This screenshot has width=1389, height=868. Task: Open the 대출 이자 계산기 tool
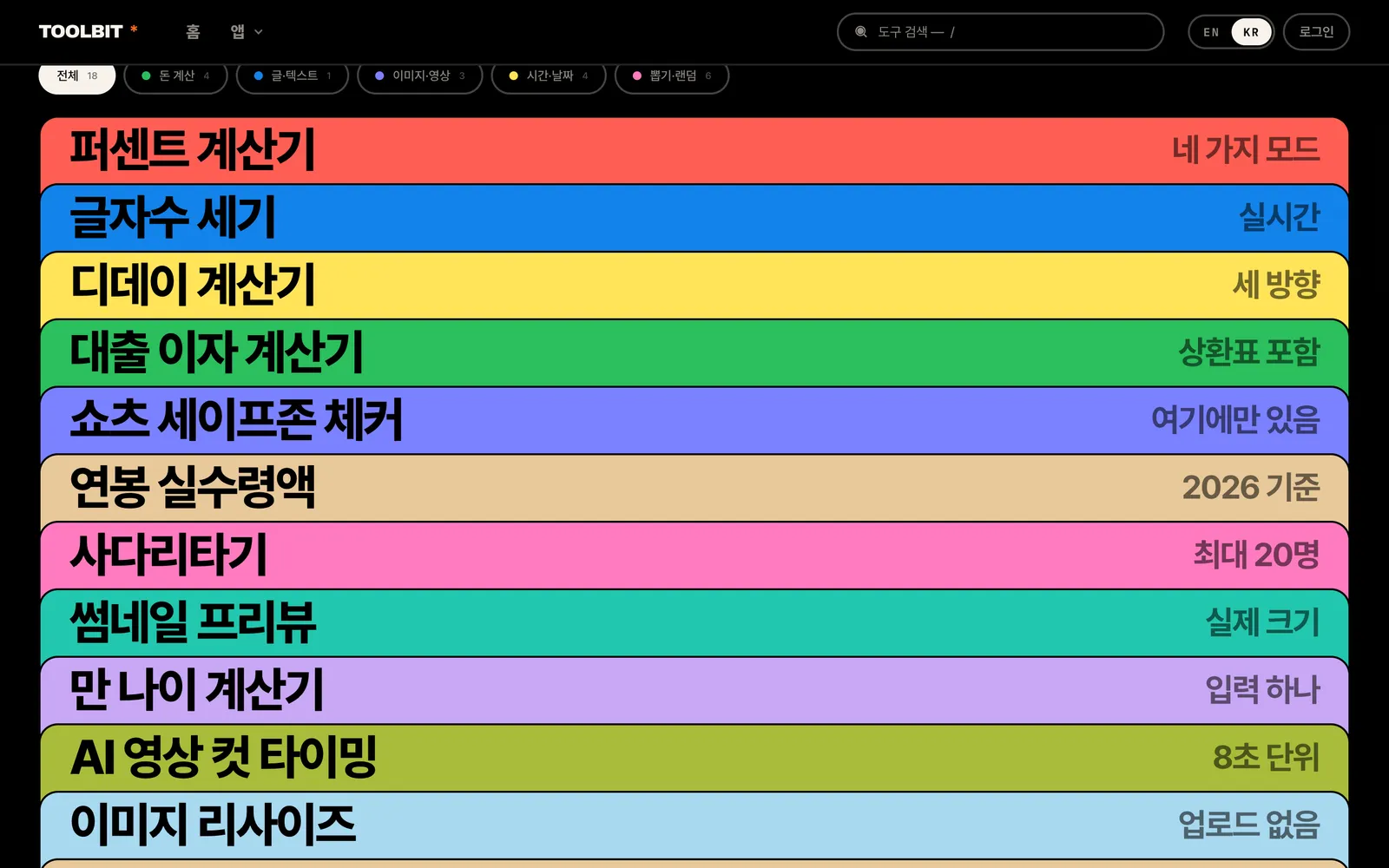click(x=694, y=353)
